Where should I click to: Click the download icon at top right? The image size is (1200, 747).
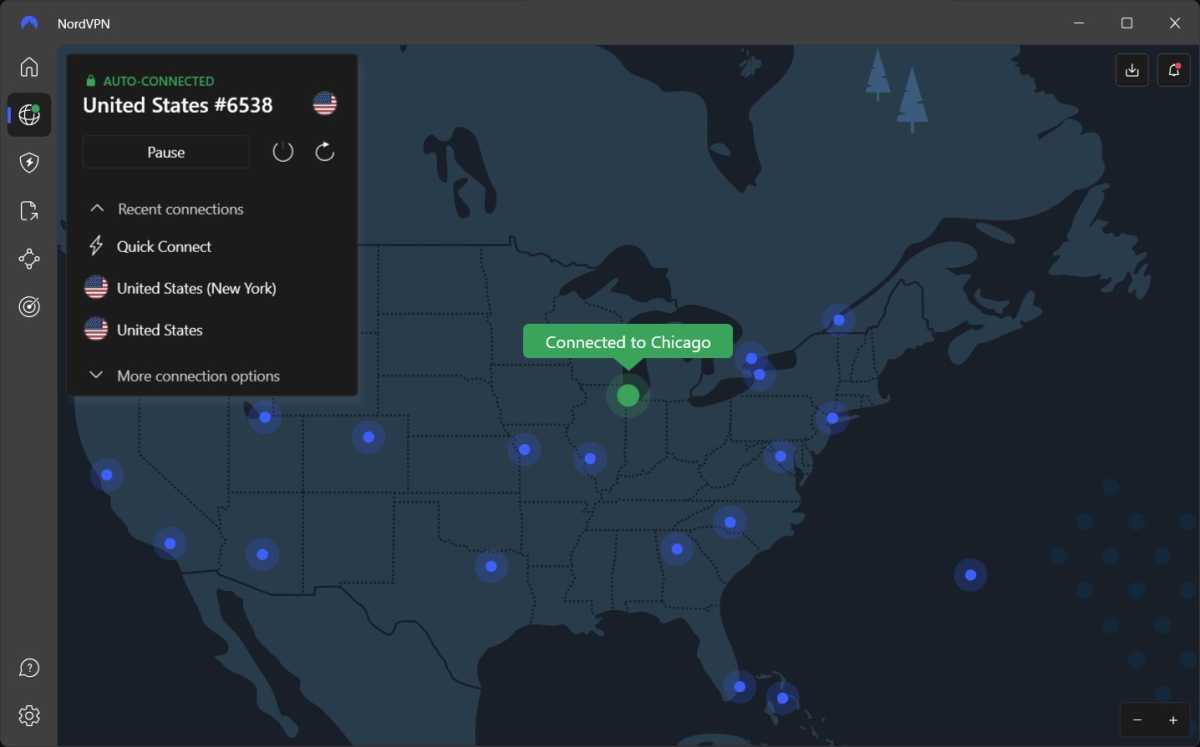tap(1132, 70)
